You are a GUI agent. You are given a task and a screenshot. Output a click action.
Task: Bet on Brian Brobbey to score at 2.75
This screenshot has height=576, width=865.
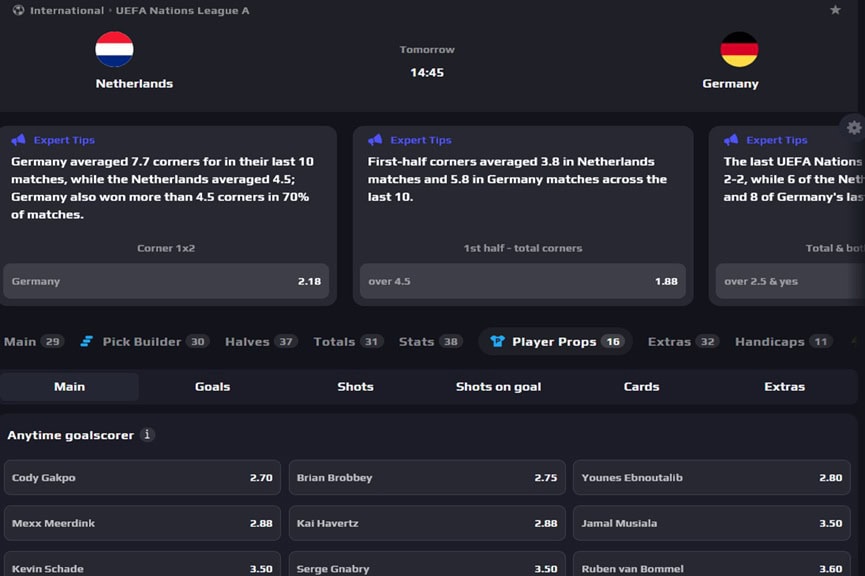tap(427, 477)
